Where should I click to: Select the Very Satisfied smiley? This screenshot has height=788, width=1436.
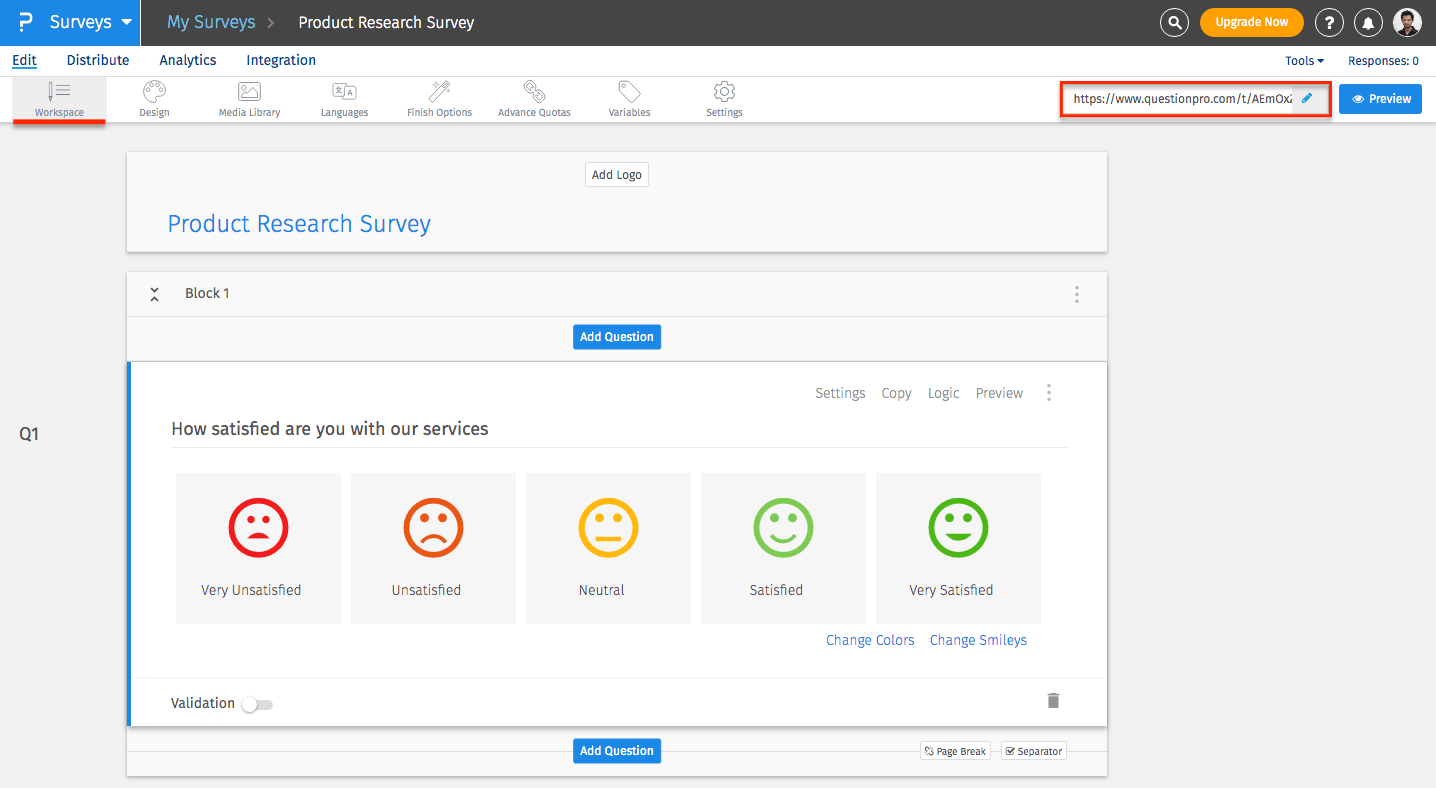pyautogui.click(x=957, y=528)
